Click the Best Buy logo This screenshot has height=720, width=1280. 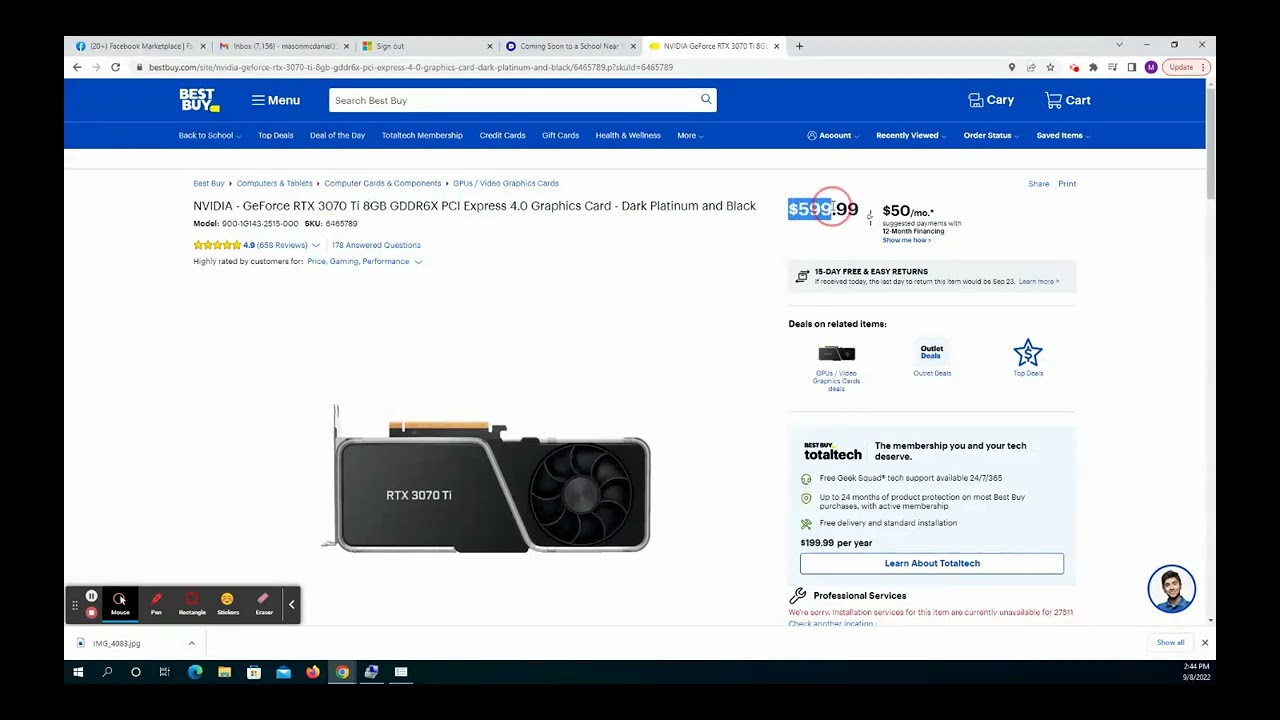198,100
